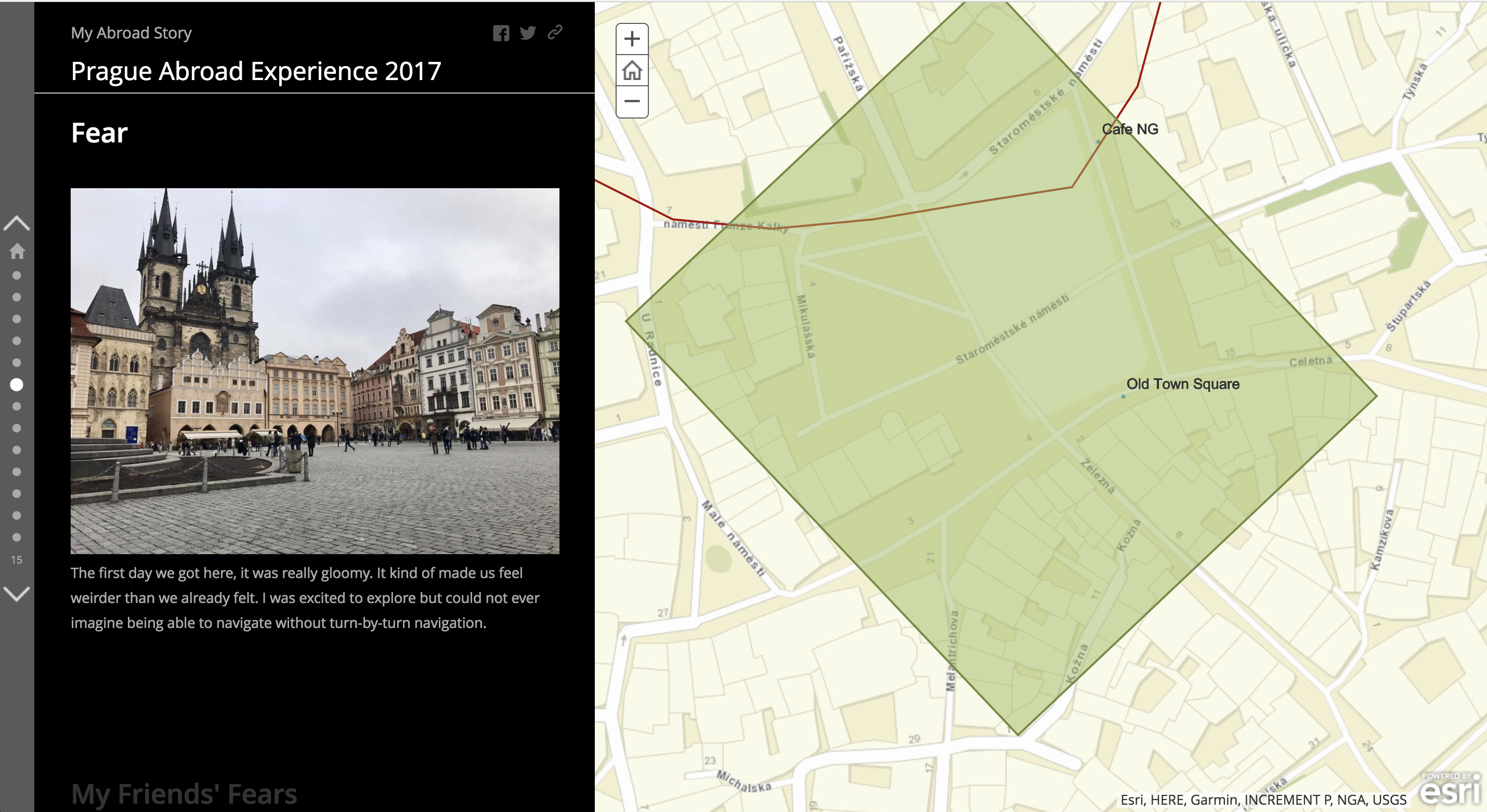Image resolution: width=1487 pixels, height=812 pixels.
Task: Copy the story link icon
Action: [555, 32]
